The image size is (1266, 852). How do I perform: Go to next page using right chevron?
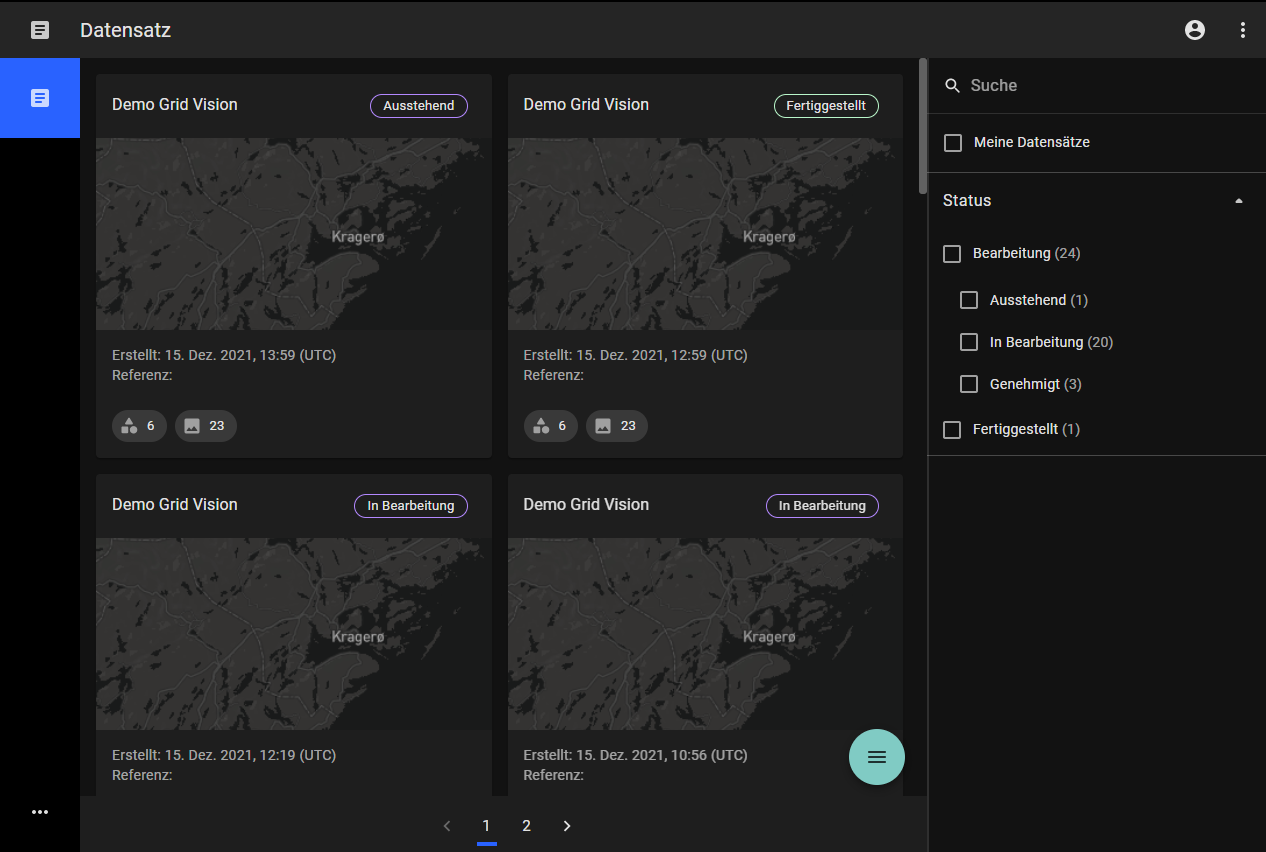567,826
